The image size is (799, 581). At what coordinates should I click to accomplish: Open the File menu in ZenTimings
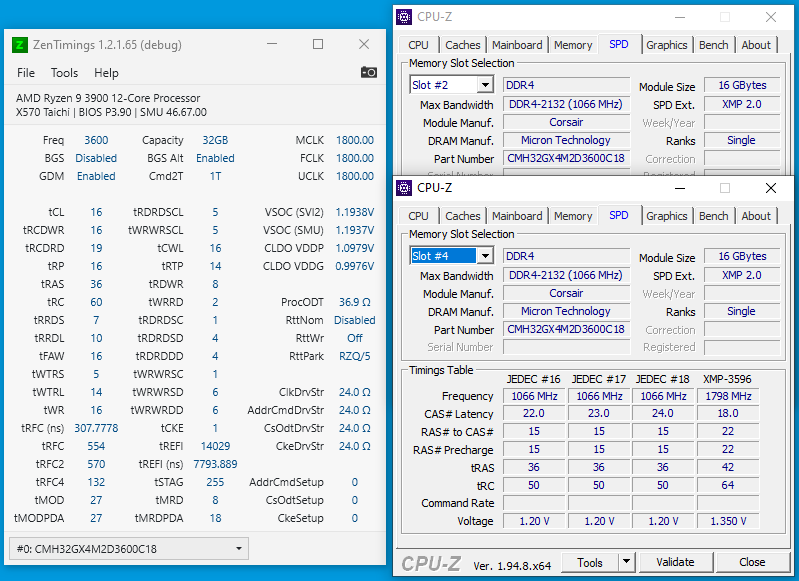point(26,73)
